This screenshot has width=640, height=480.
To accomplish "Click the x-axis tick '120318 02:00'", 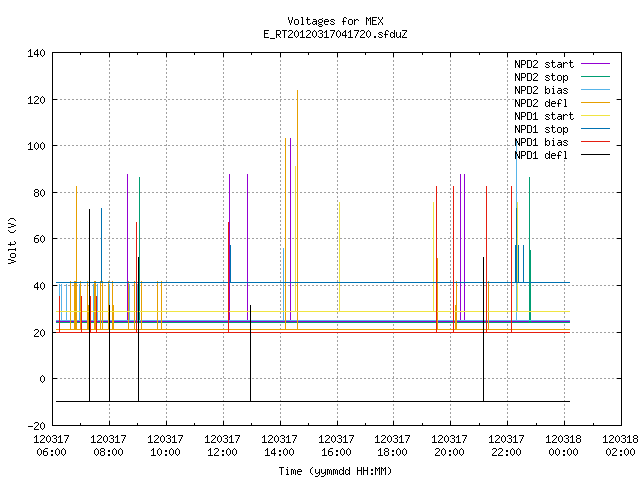I will click(620, 446).
